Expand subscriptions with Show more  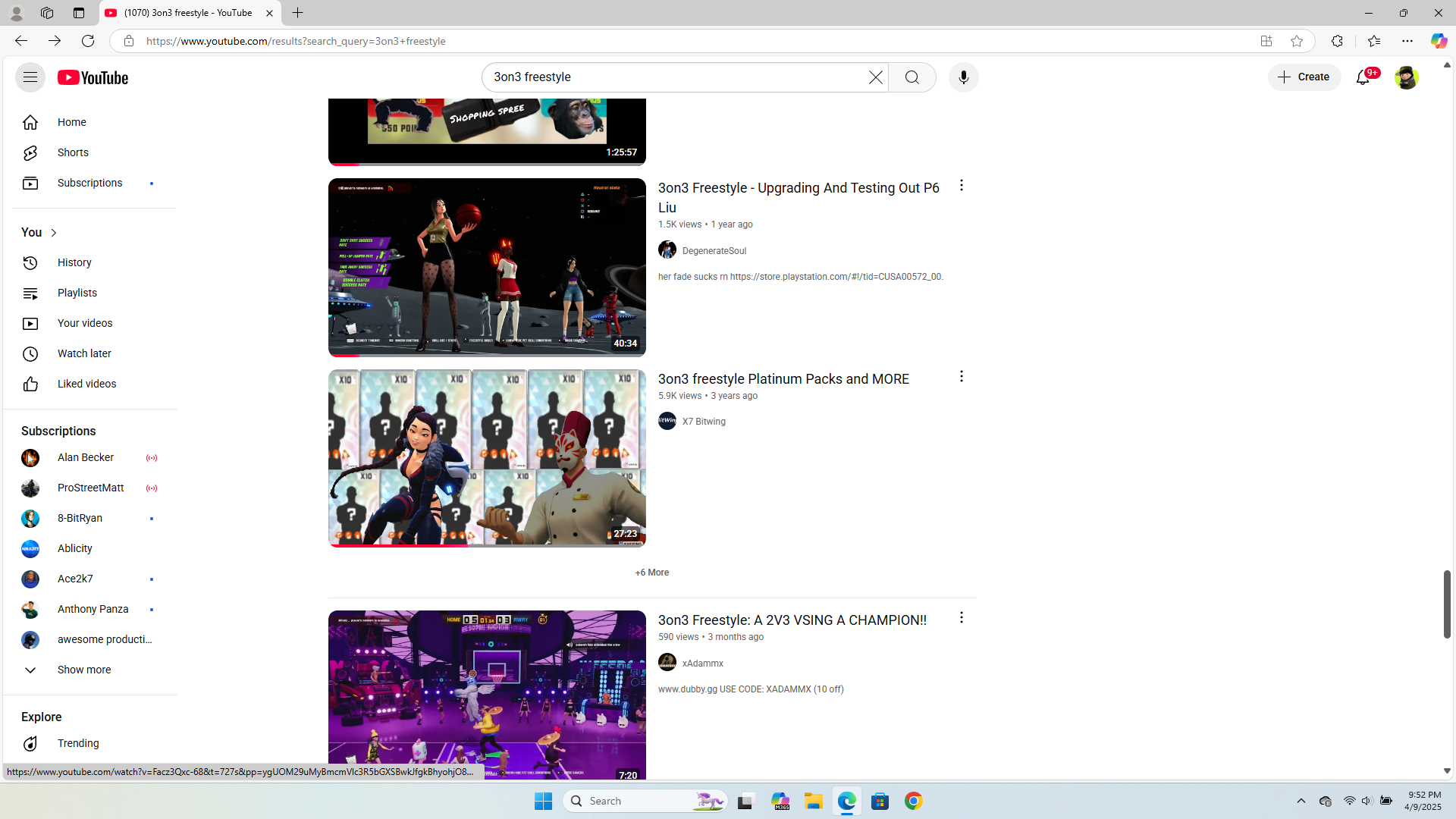click(x=89, y=670)
